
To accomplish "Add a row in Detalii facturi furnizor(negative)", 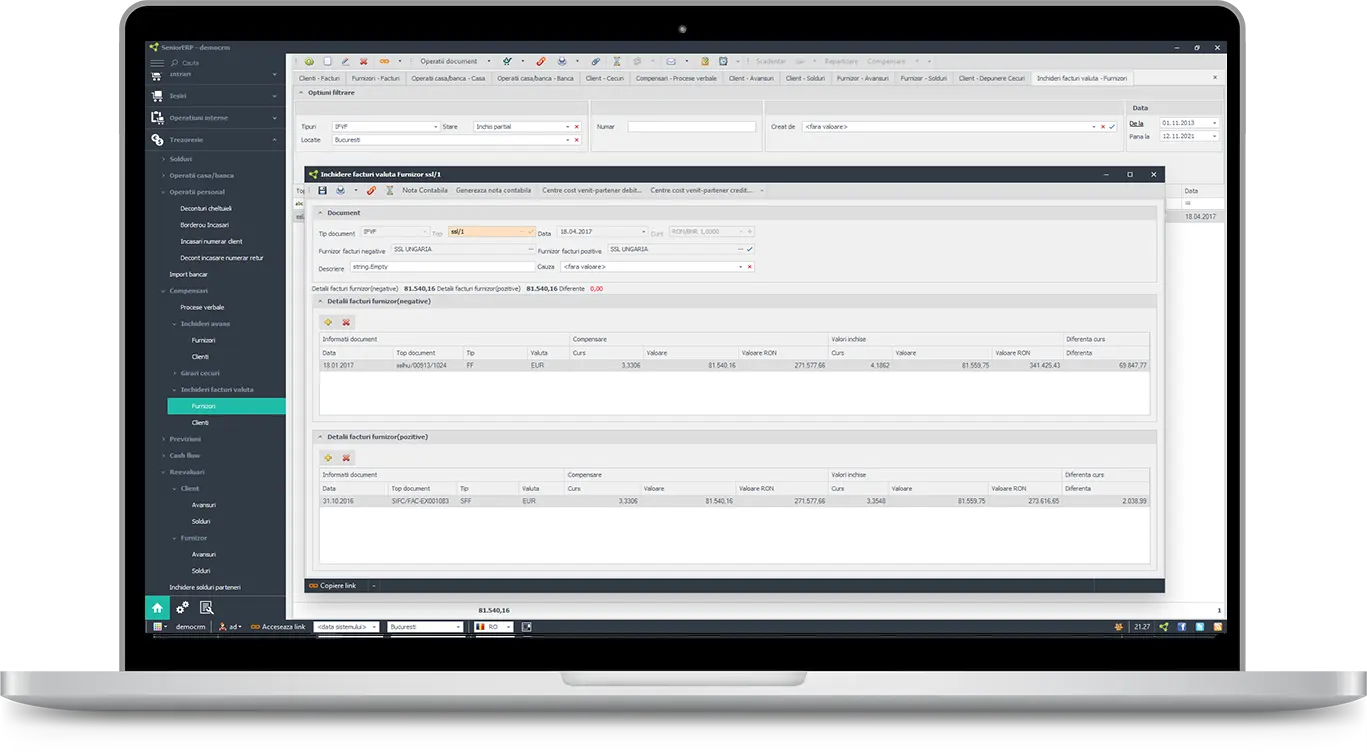I will 328,322.
